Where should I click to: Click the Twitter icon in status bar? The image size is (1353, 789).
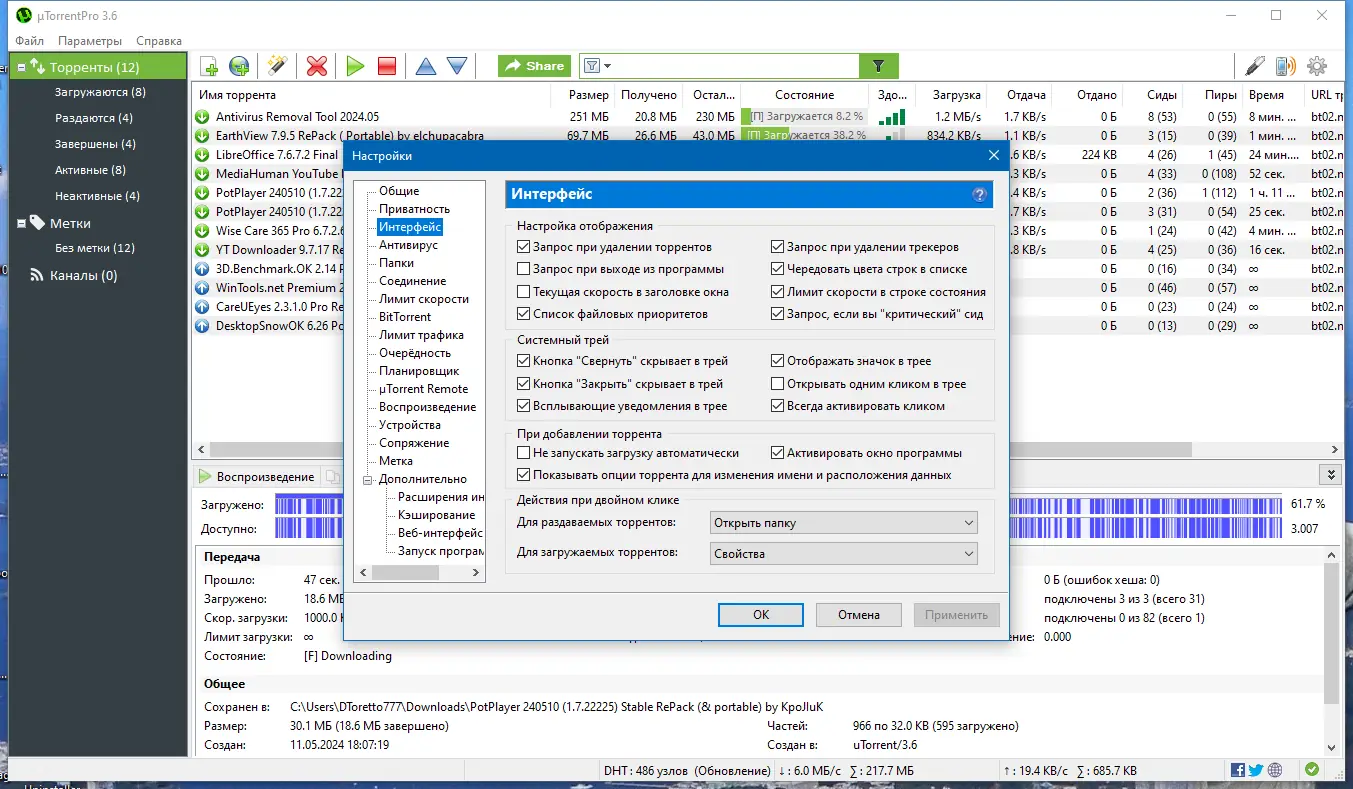(x=1256, y=770)
